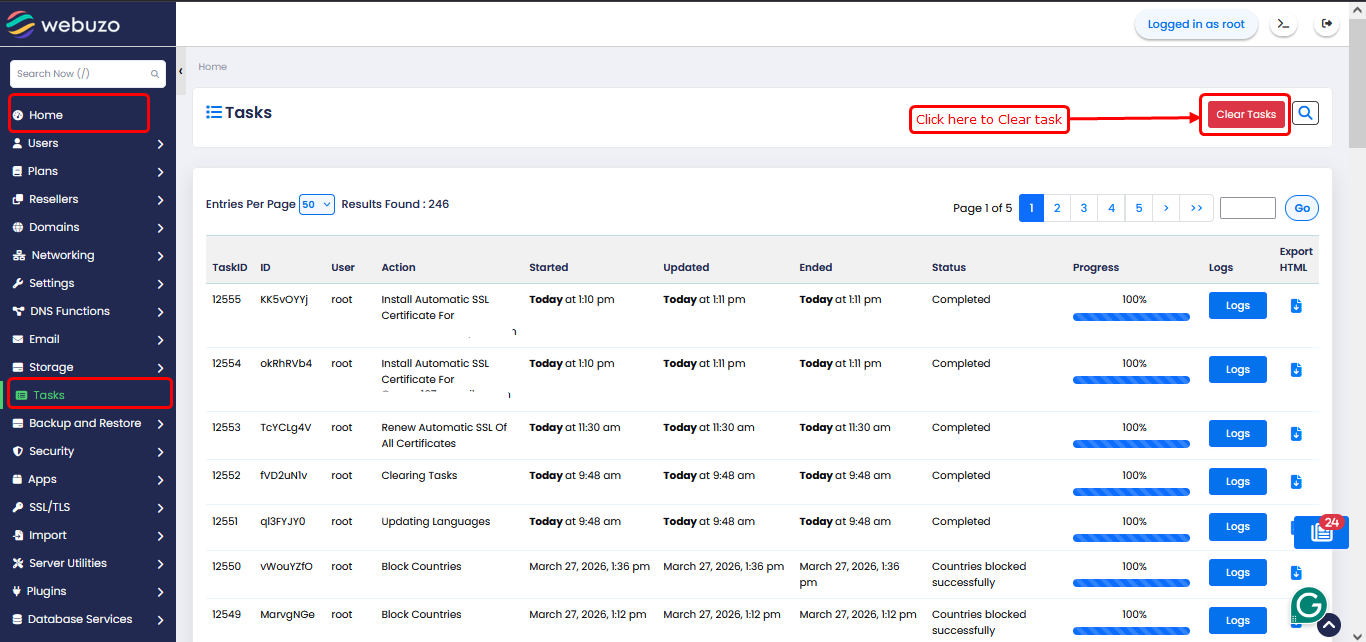Expand the Users sidebar menu

point(88,143)
